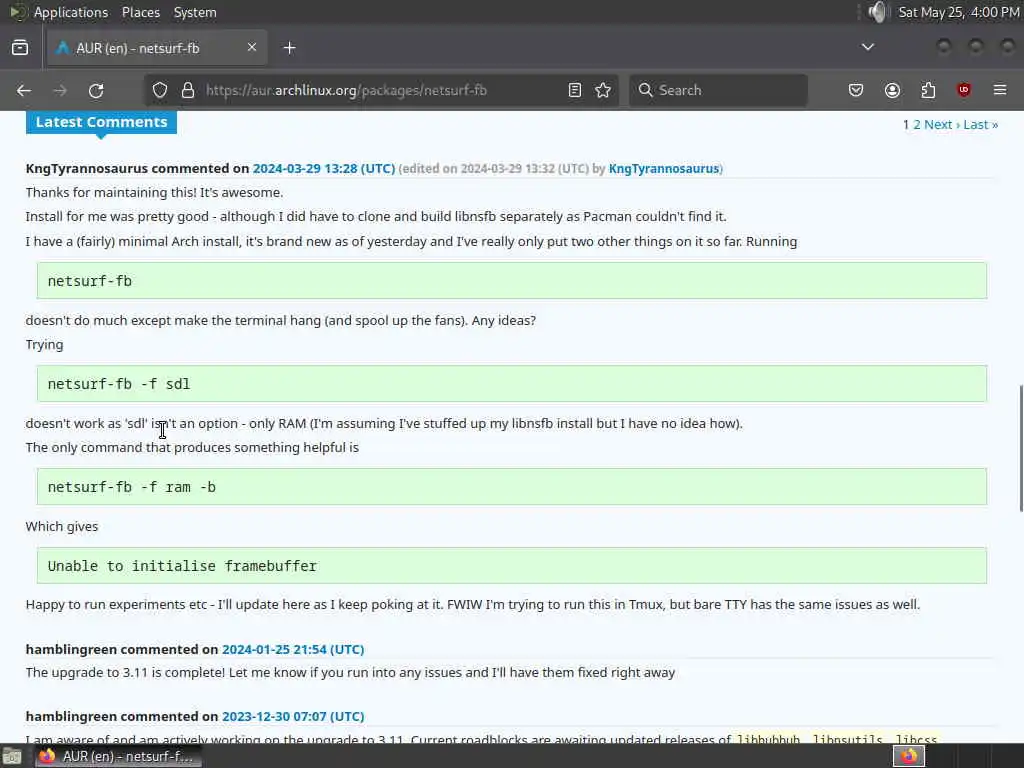Click into the Search box
This screenshot has height=768, width=1024.
718,90
